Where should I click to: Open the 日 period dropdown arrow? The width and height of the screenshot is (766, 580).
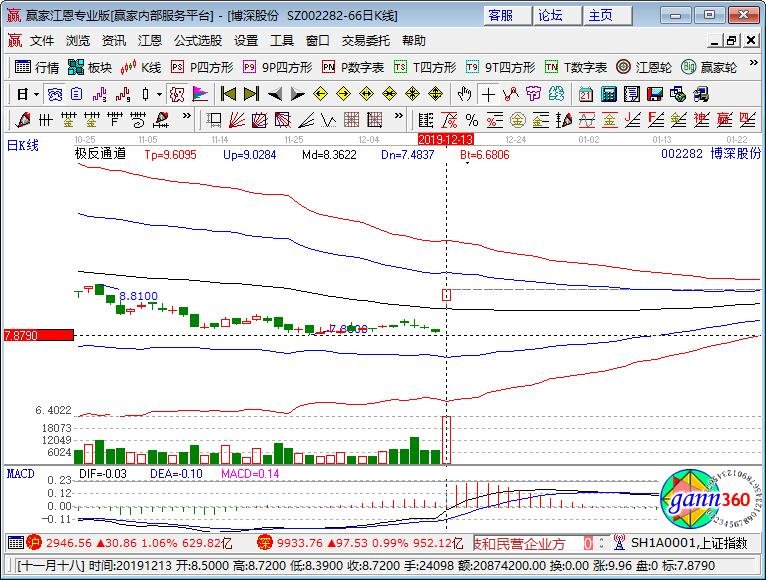[36, 94]
